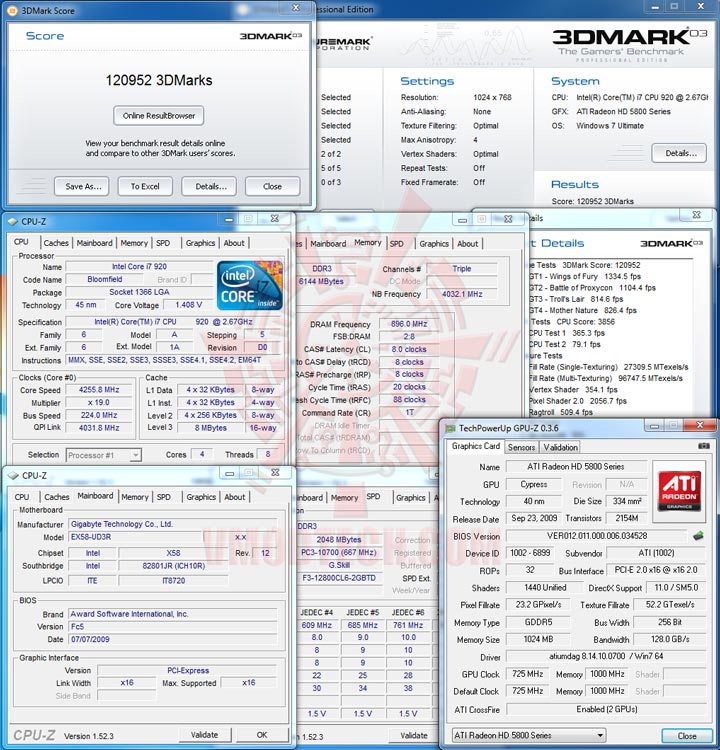This screenshot has width=720, height=750.
Task: Click the GPU-Z BIOS save chip icon
Action: pos(698,535)
